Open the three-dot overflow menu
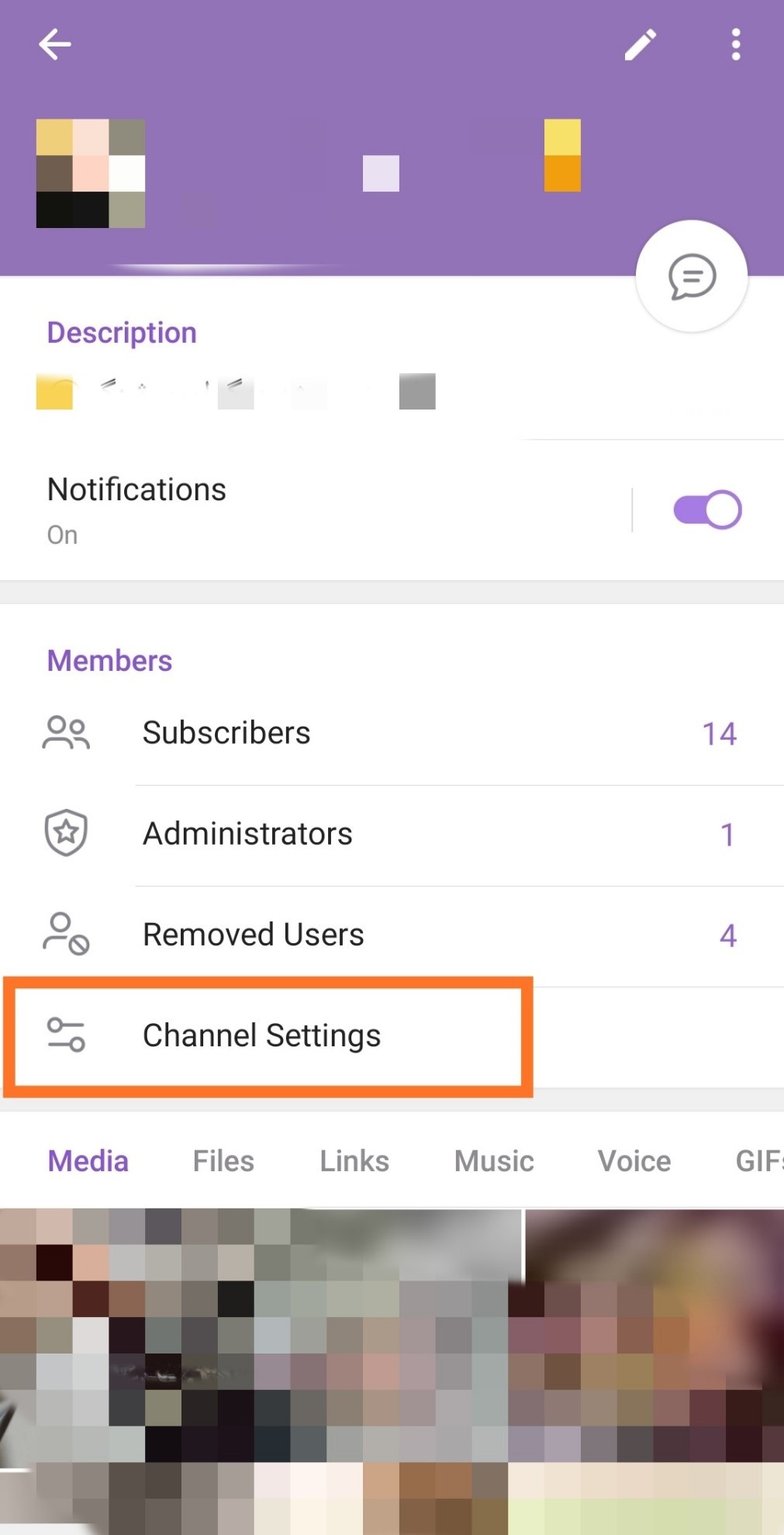The height and width of the screenshot is (1535, 784). pyautogui.click(x=735, y=45)
